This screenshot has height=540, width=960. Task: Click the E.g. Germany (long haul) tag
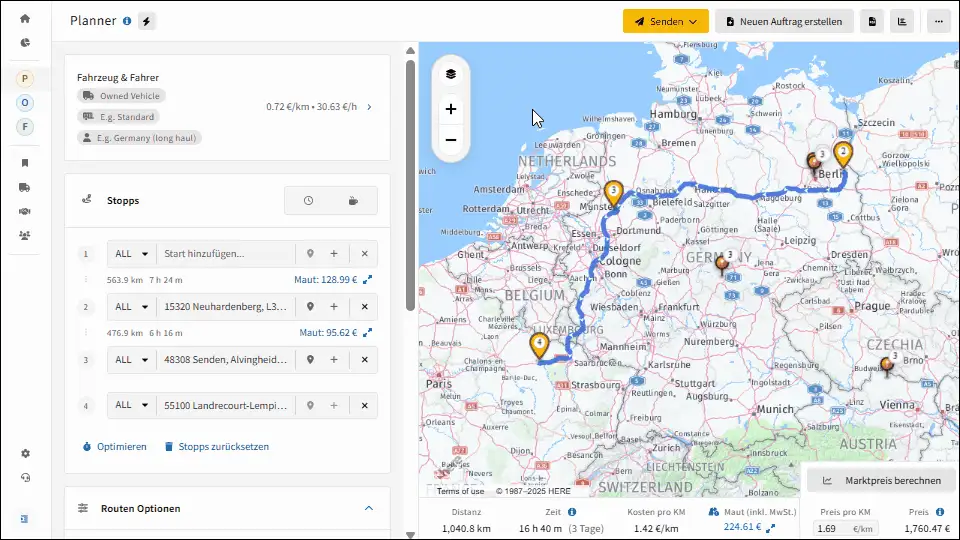click(x=140, y=138)
